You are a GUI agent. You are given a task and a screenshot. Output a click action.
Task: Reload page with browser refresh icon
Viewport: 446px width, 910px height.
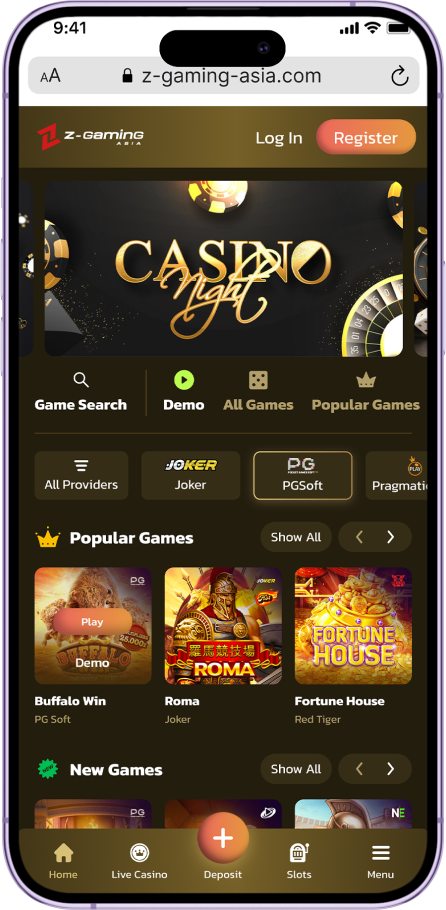399,76
